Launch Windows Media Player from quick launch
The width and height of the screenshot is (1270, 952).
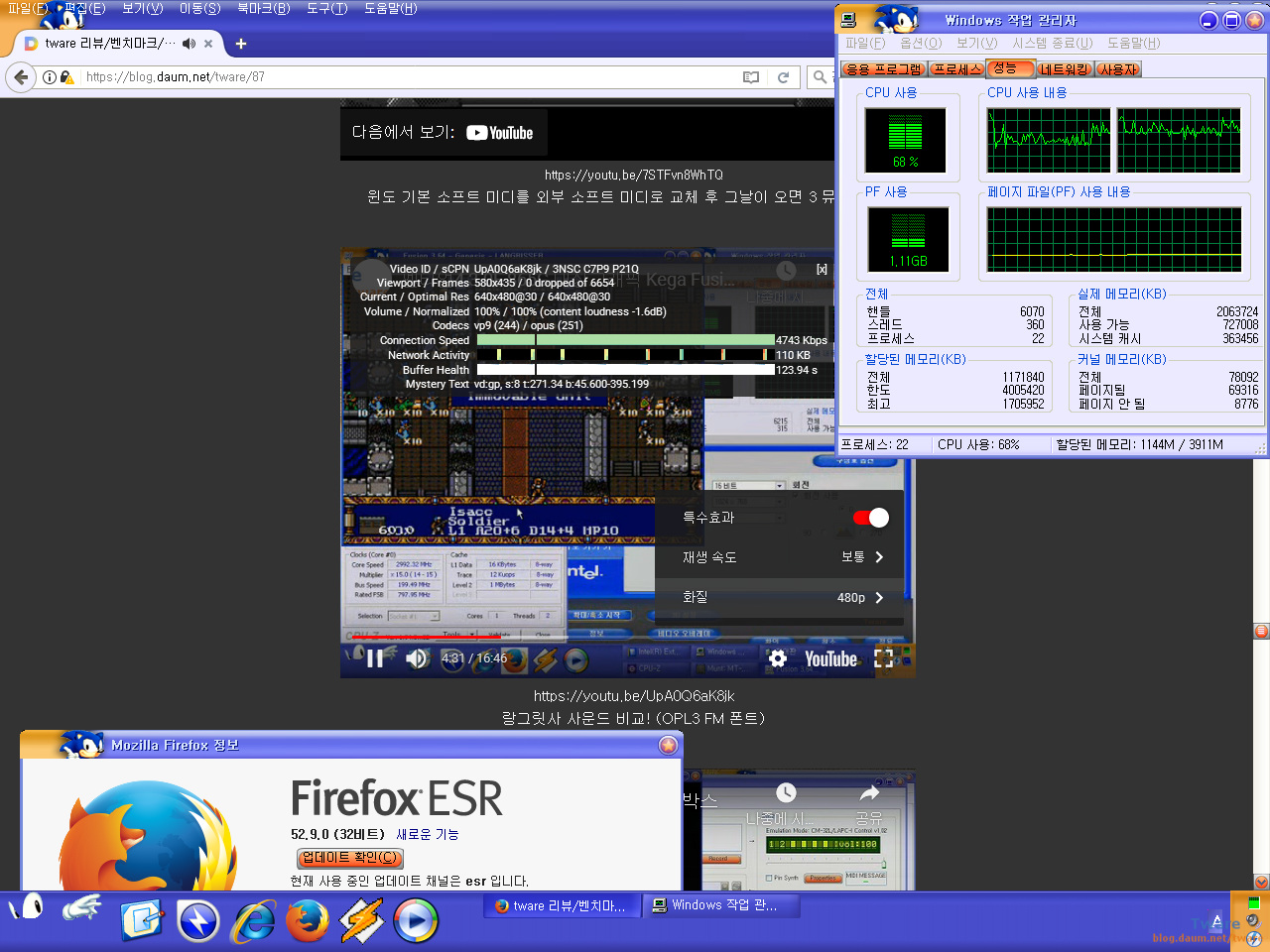(x=416, y=921)
